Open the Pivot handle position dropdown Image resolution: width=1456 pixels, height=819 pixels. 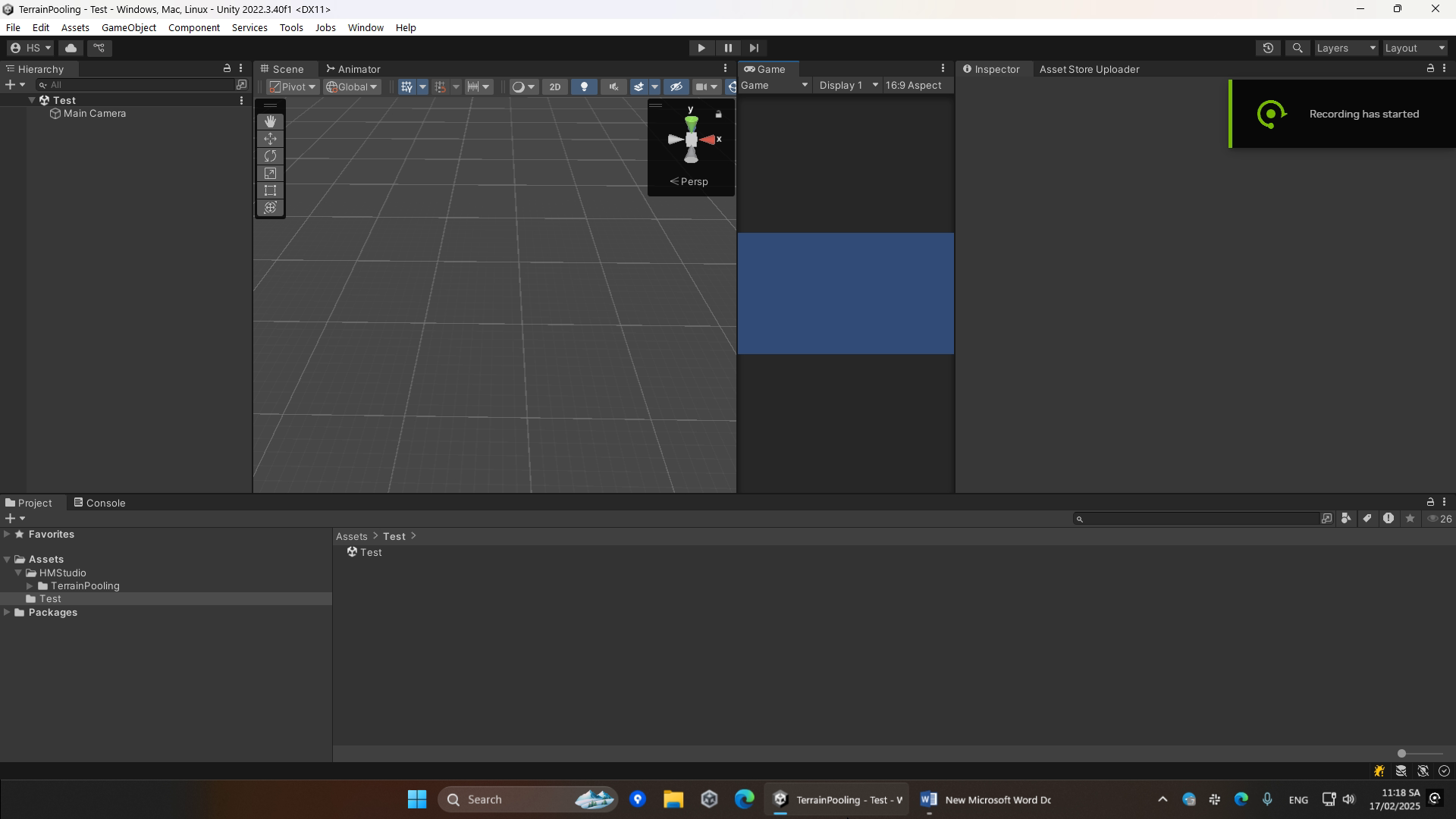click(293, 86)
